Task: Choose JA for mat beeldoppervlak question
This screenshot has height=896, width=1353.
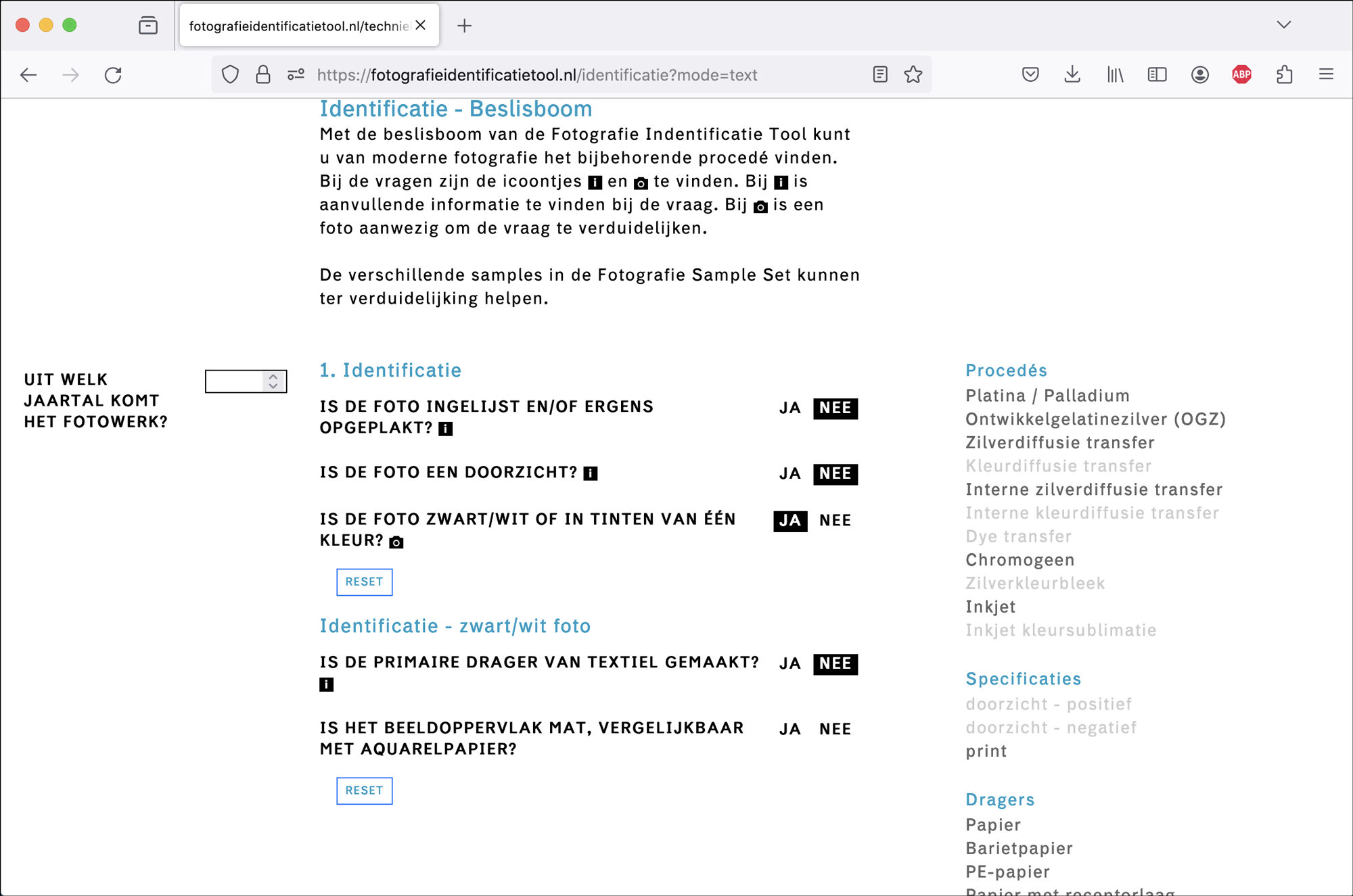Action: pyautogui.click(x=789, y=730)
